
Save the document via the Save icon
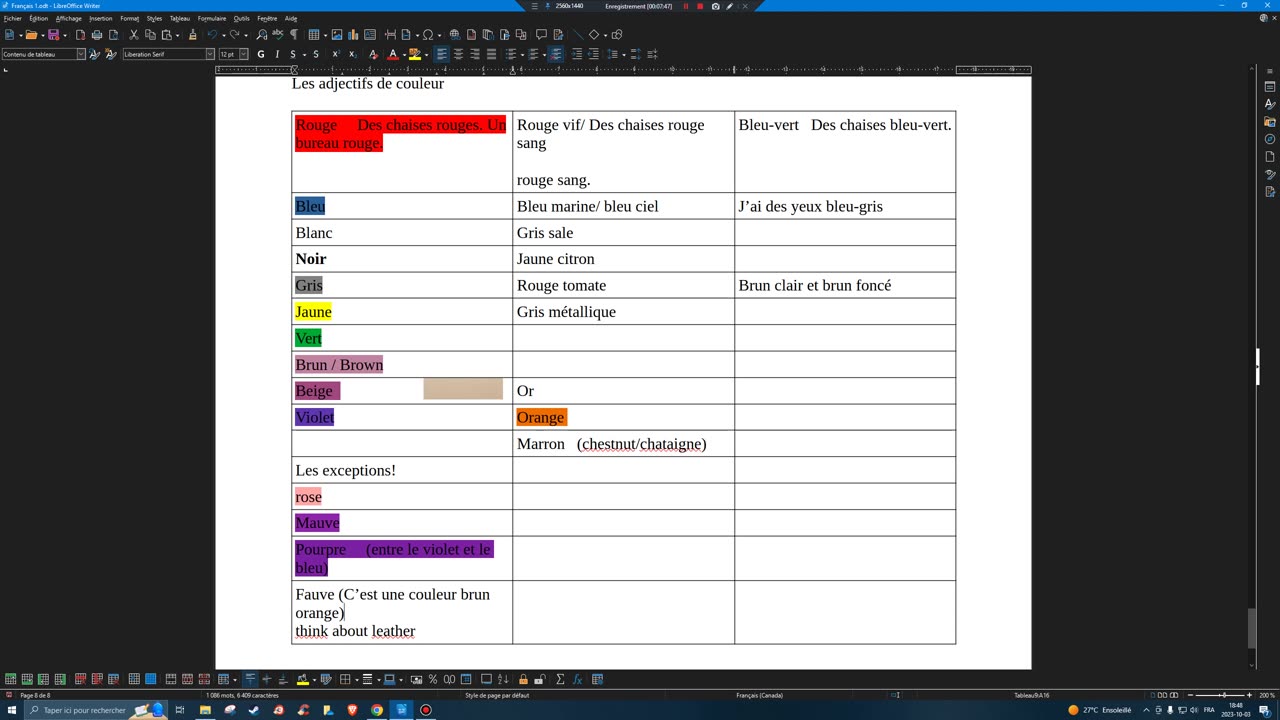tap(53, 35)
